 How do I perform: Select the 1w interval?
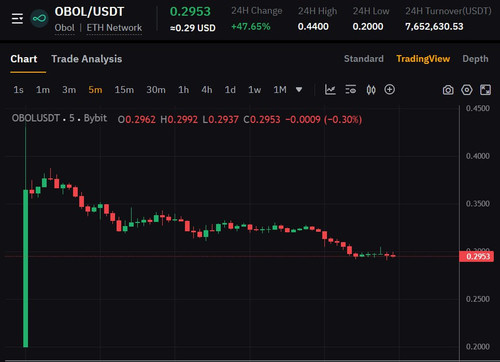coord(254,90)
